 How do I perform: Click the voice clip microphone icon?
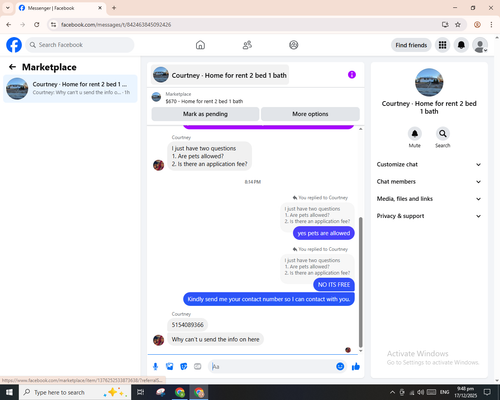point(155,367)
